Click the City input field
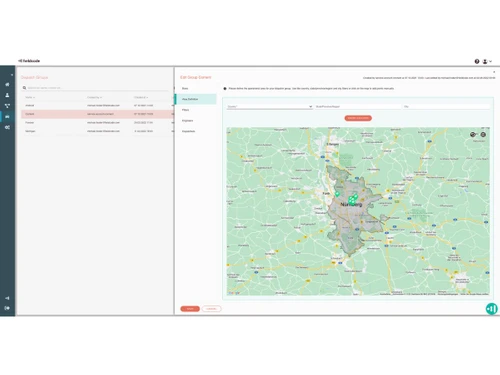 (x=447, y=107)
